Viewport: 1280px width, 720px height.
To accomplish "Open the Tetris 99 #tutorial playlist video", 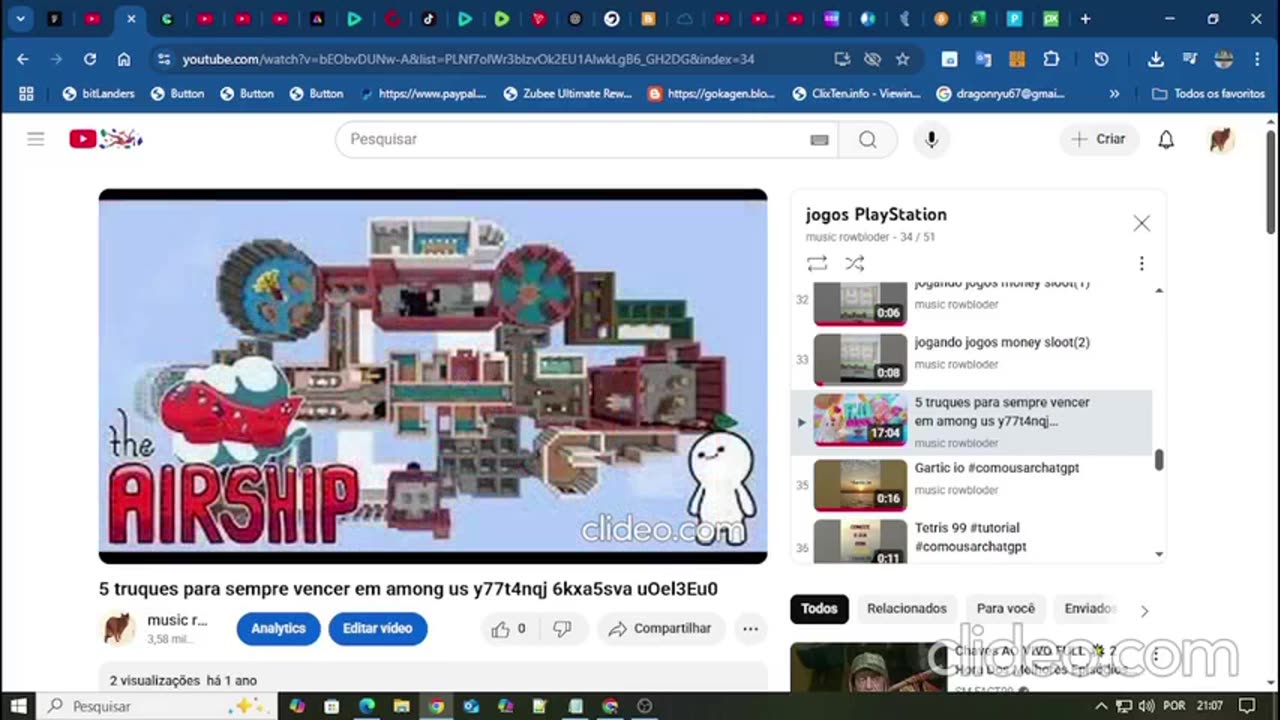I will coord(972,540).
